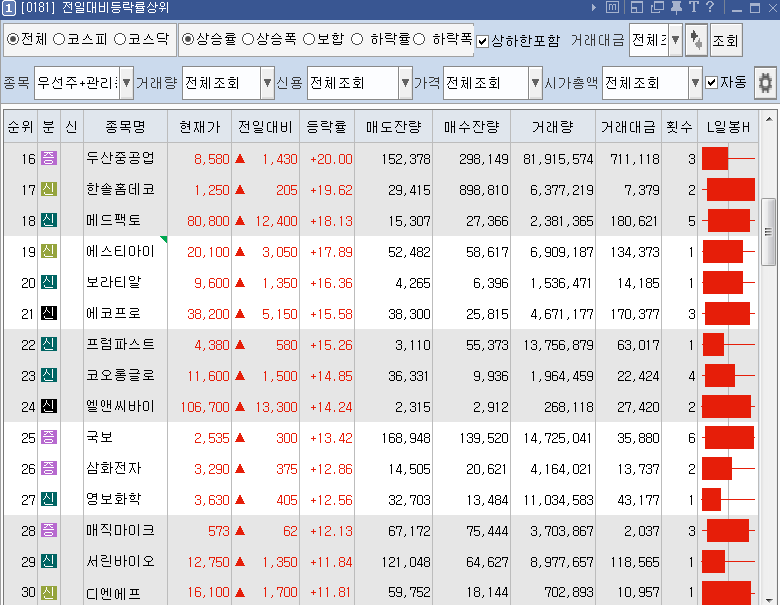This screenshot has height=605, width=780.
Task: Click the 신 badge for 코오롱글로
Action: tap(48, 375)
